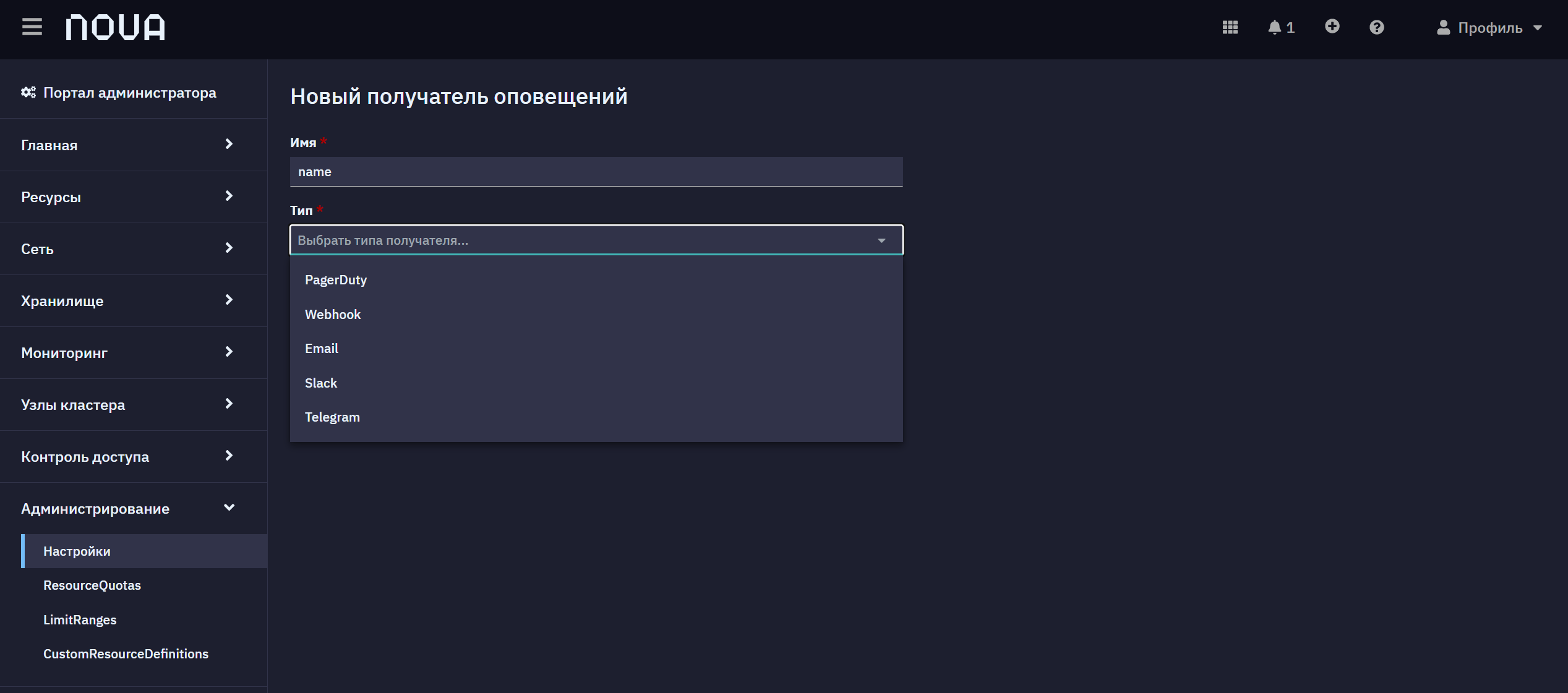The image size is (1568, 693).
Task: Click the admin portal gears icon
Action: (28, 92)
